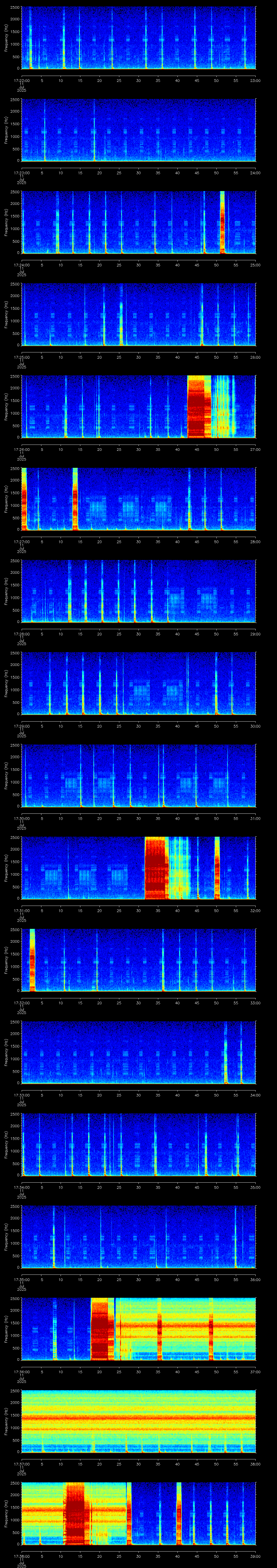Click the 17:27:00 start time label
277x1568 pixels.
tap(21, 542)
